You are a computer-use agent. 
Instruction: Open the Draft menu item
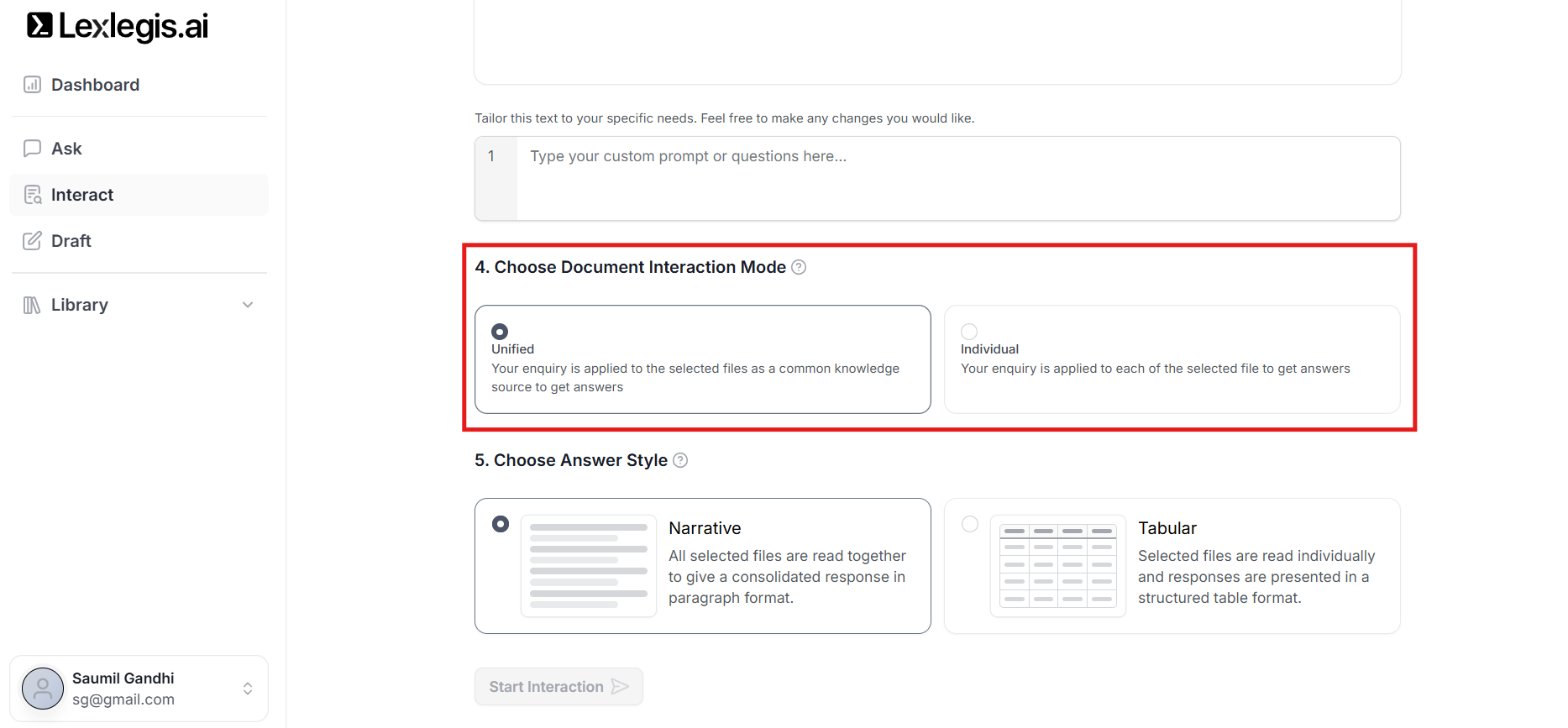(71, 241)
